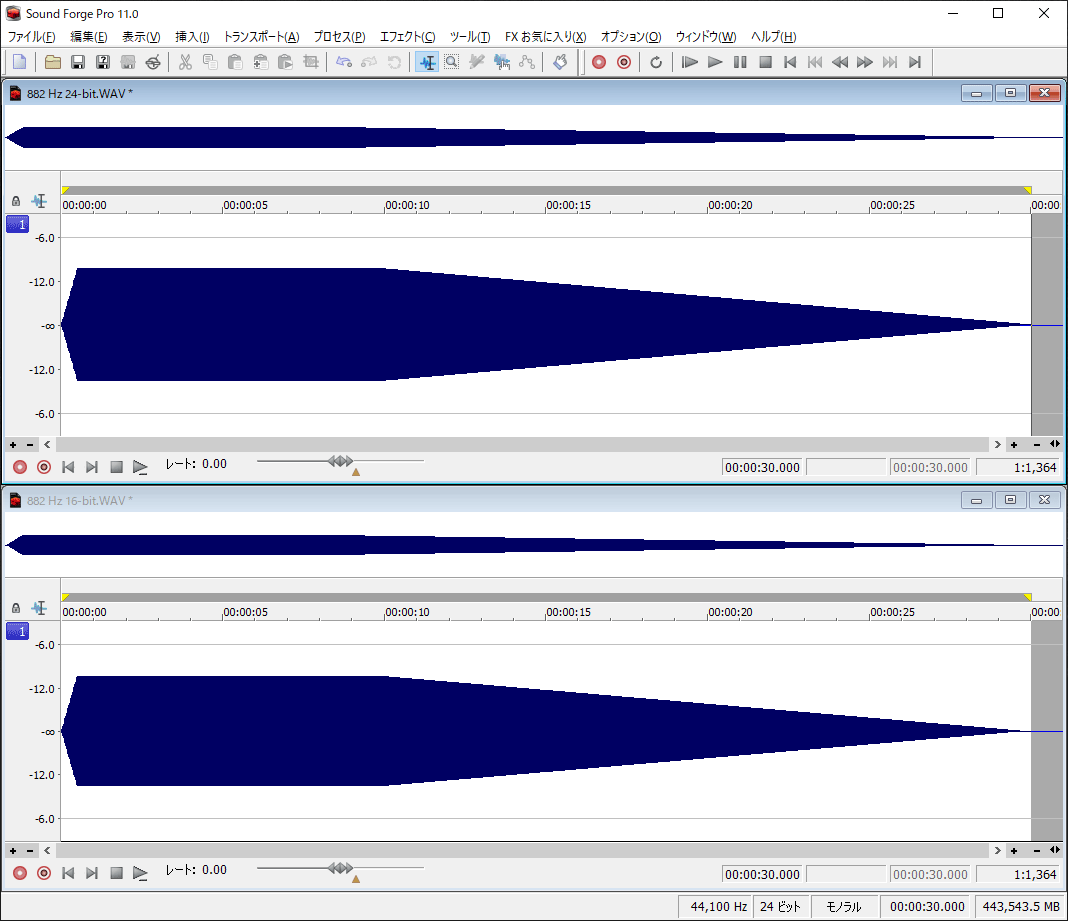This screenshot has height=921, width=1068.
Task: Select channel 1 button in the 24-bit window
Action: click(x=18, y=224)
